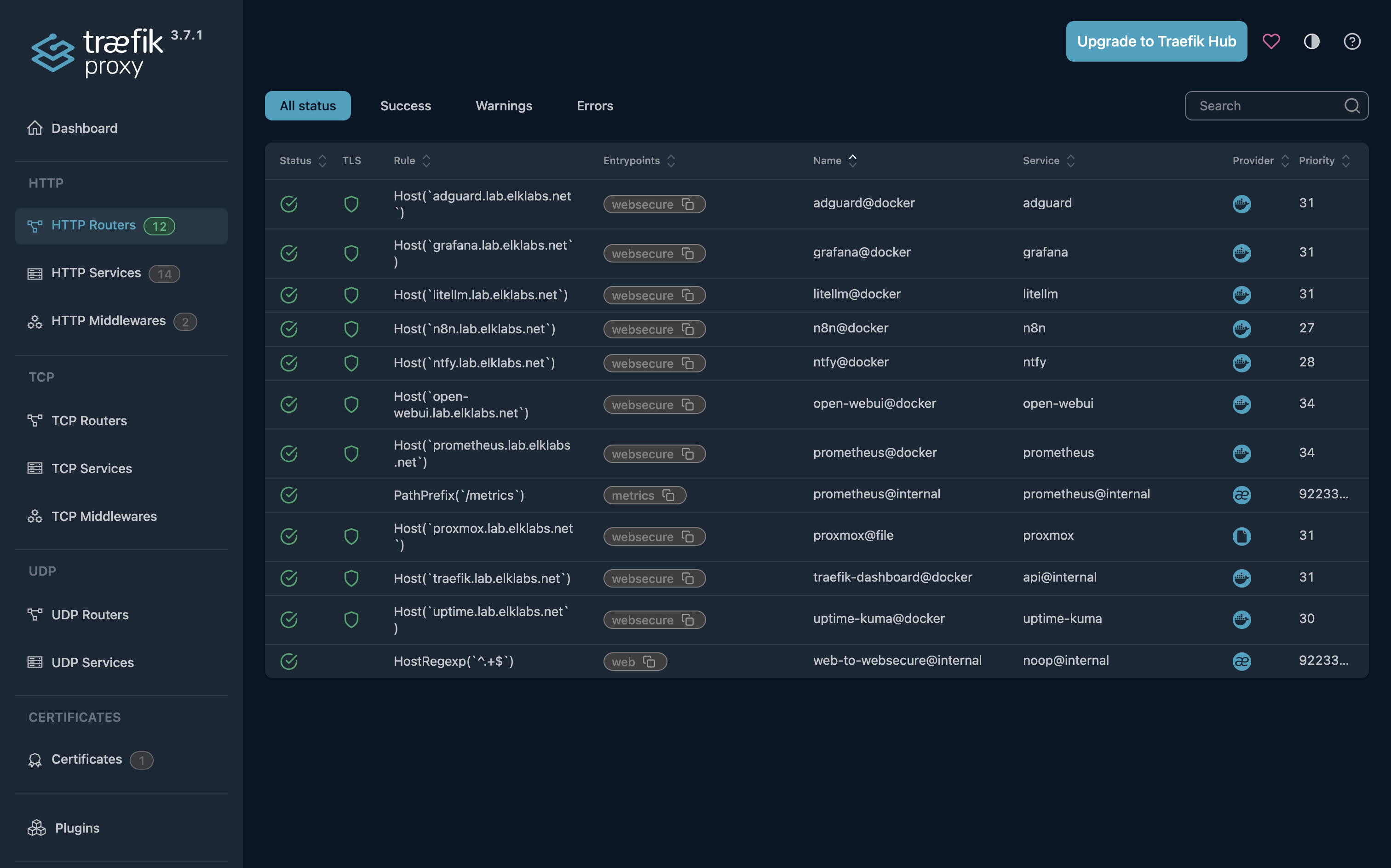The width and height of the screenshot is (1391, 868).
Task: Sort the table by Provider
Action: pyautogui.click(x=1261, y=161)
